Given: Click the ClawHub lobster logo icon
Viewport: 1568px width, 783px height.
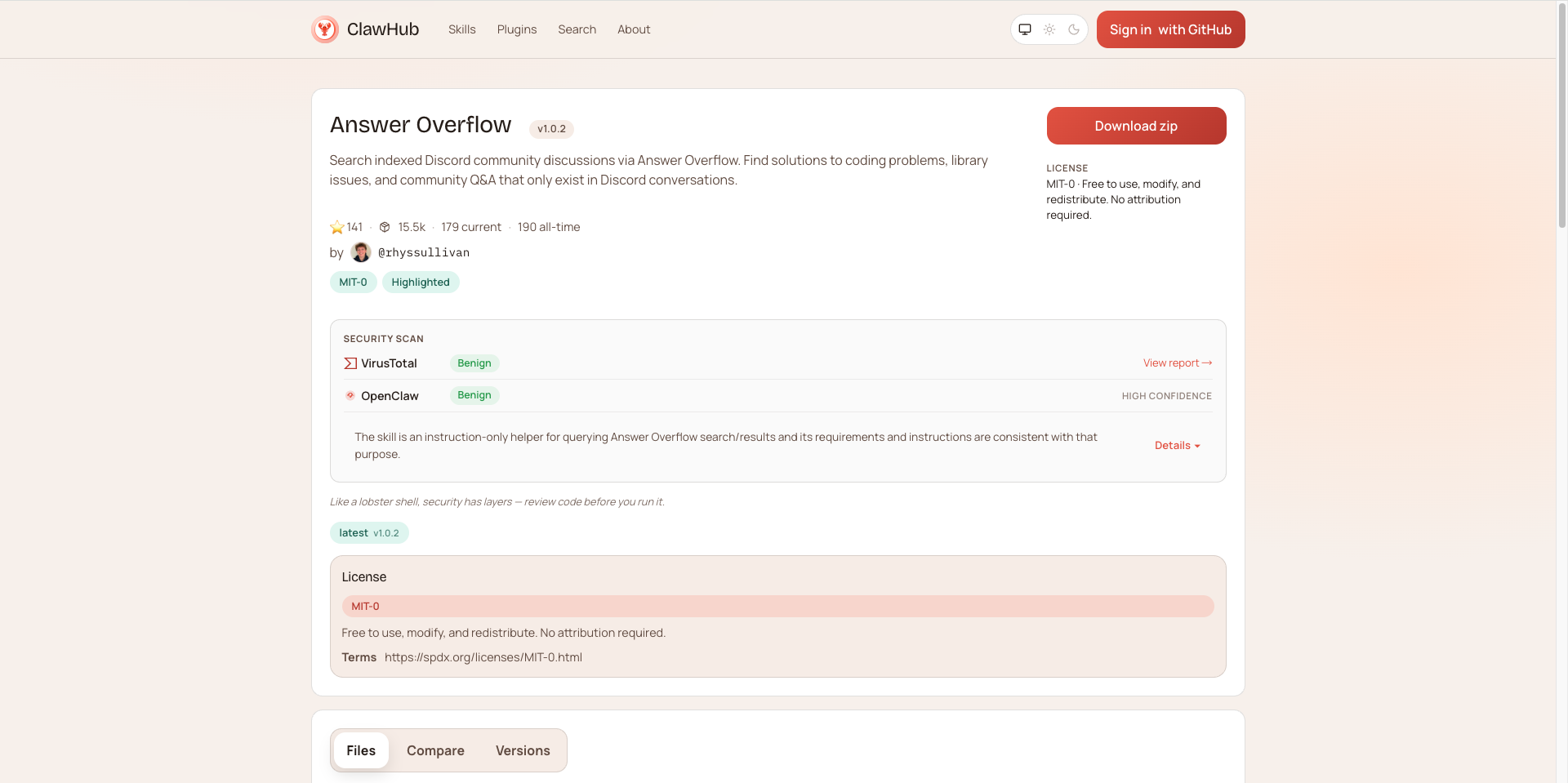Looking at the screenshot, I should [325, 29].
